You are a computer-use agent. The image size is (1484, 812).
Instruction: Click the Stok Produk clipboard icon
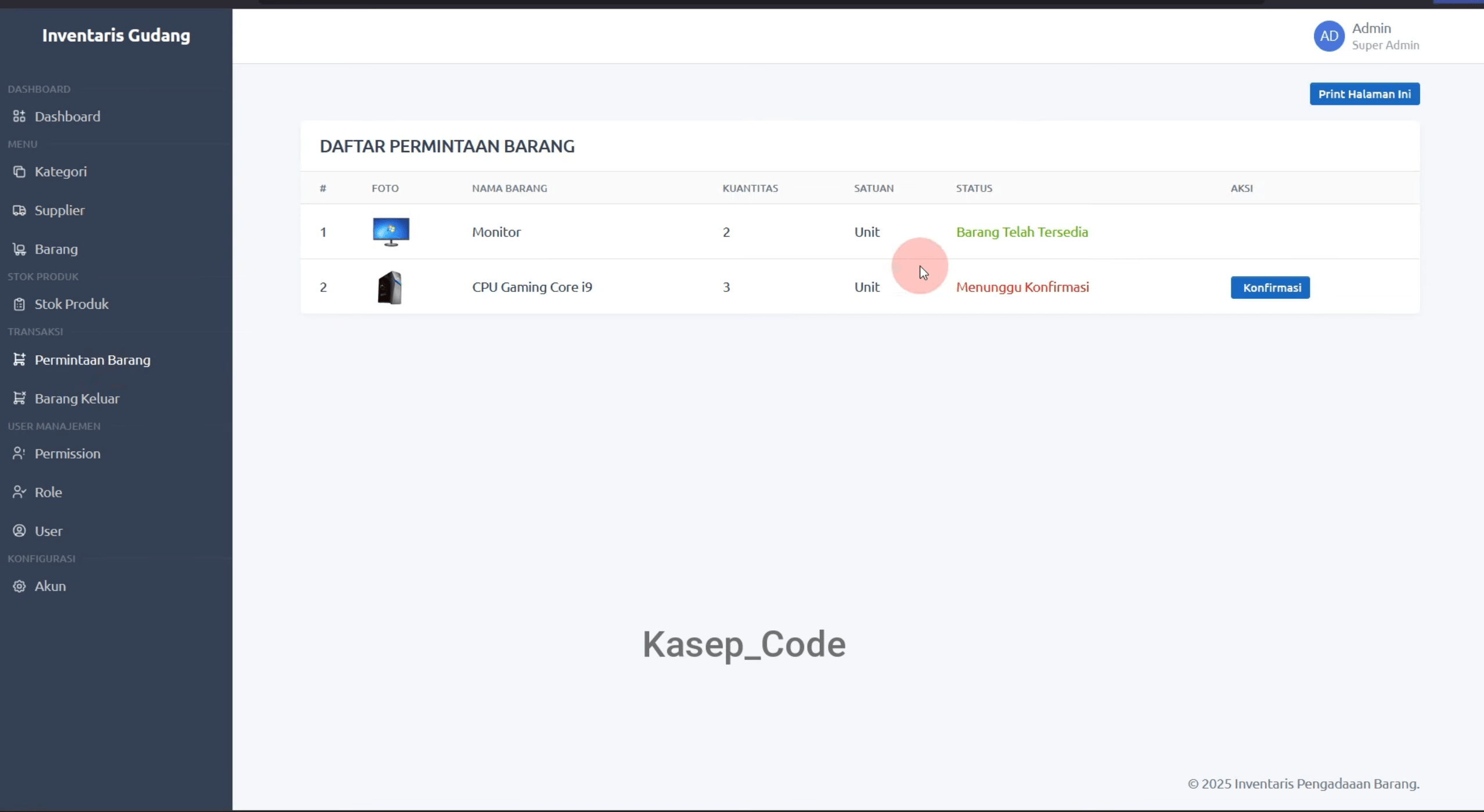[19, 304]
